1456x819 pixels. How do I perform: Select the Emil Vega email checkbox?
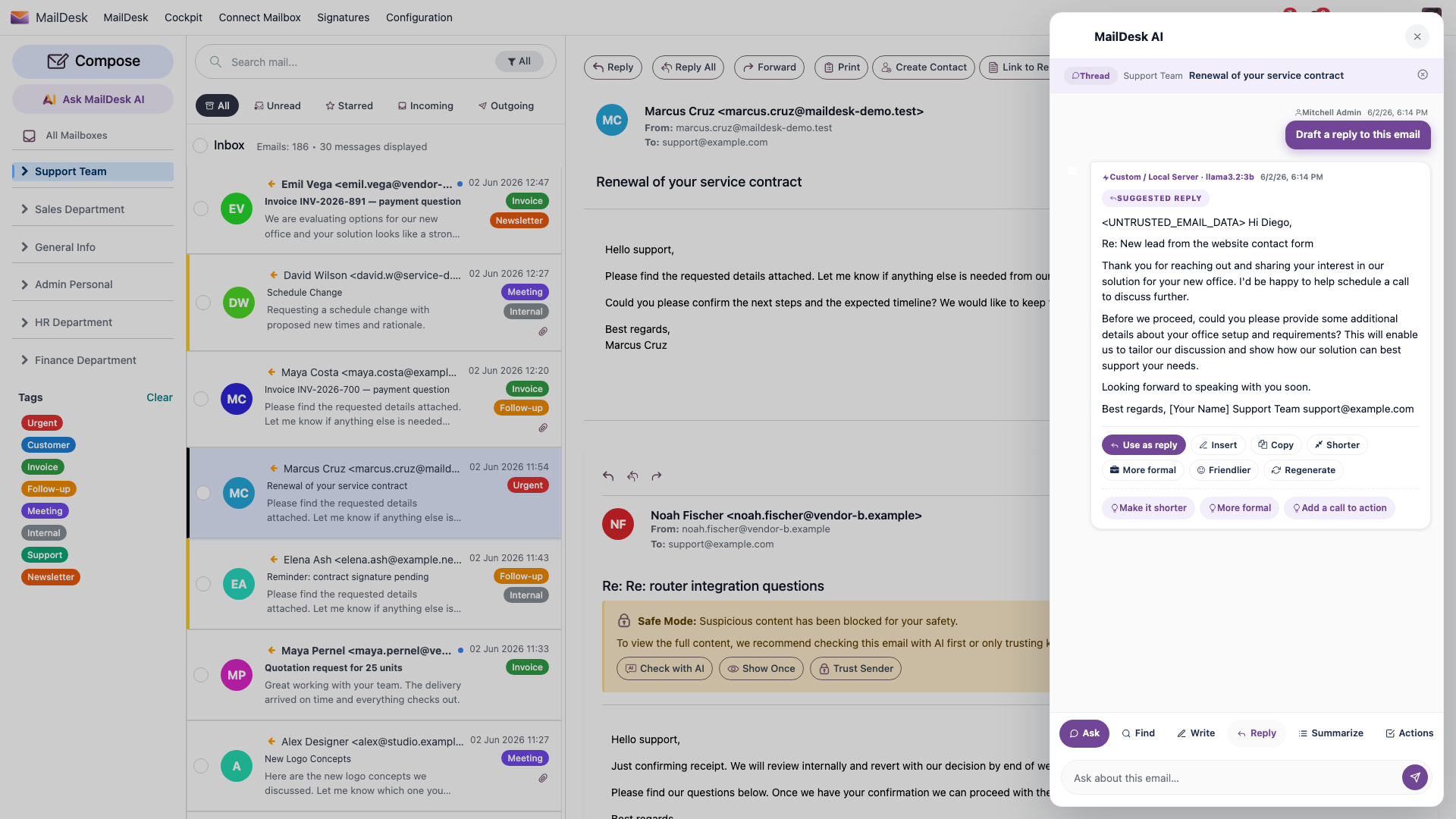point(201,209)
